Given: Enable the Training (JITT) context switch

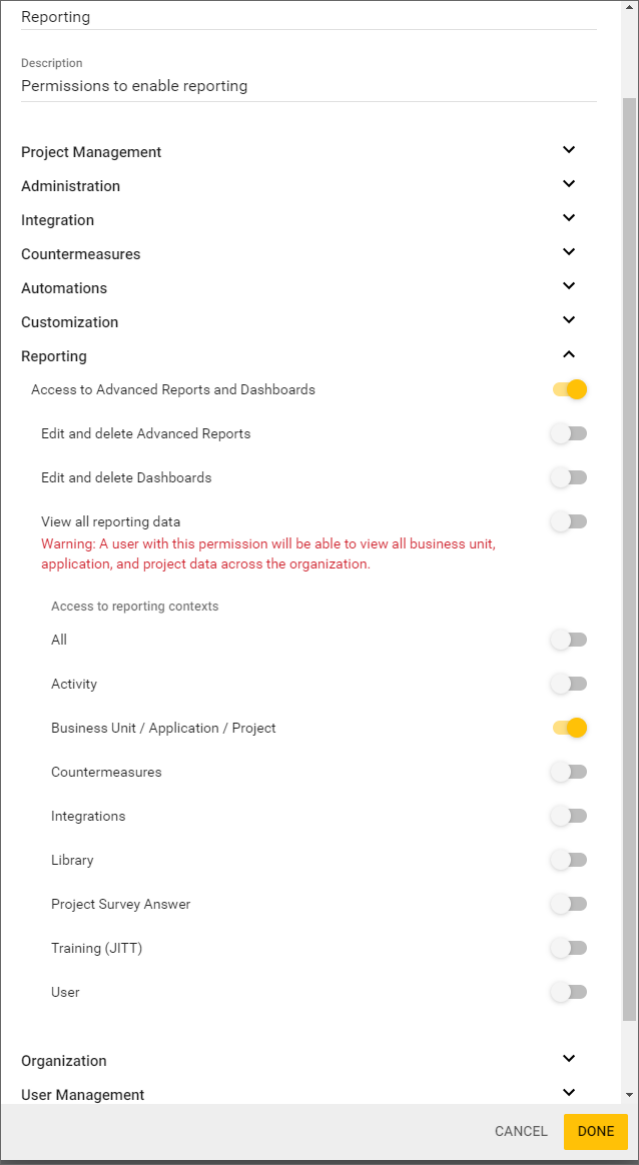Looking at the screenshot, I should click(x=568, y=947).
